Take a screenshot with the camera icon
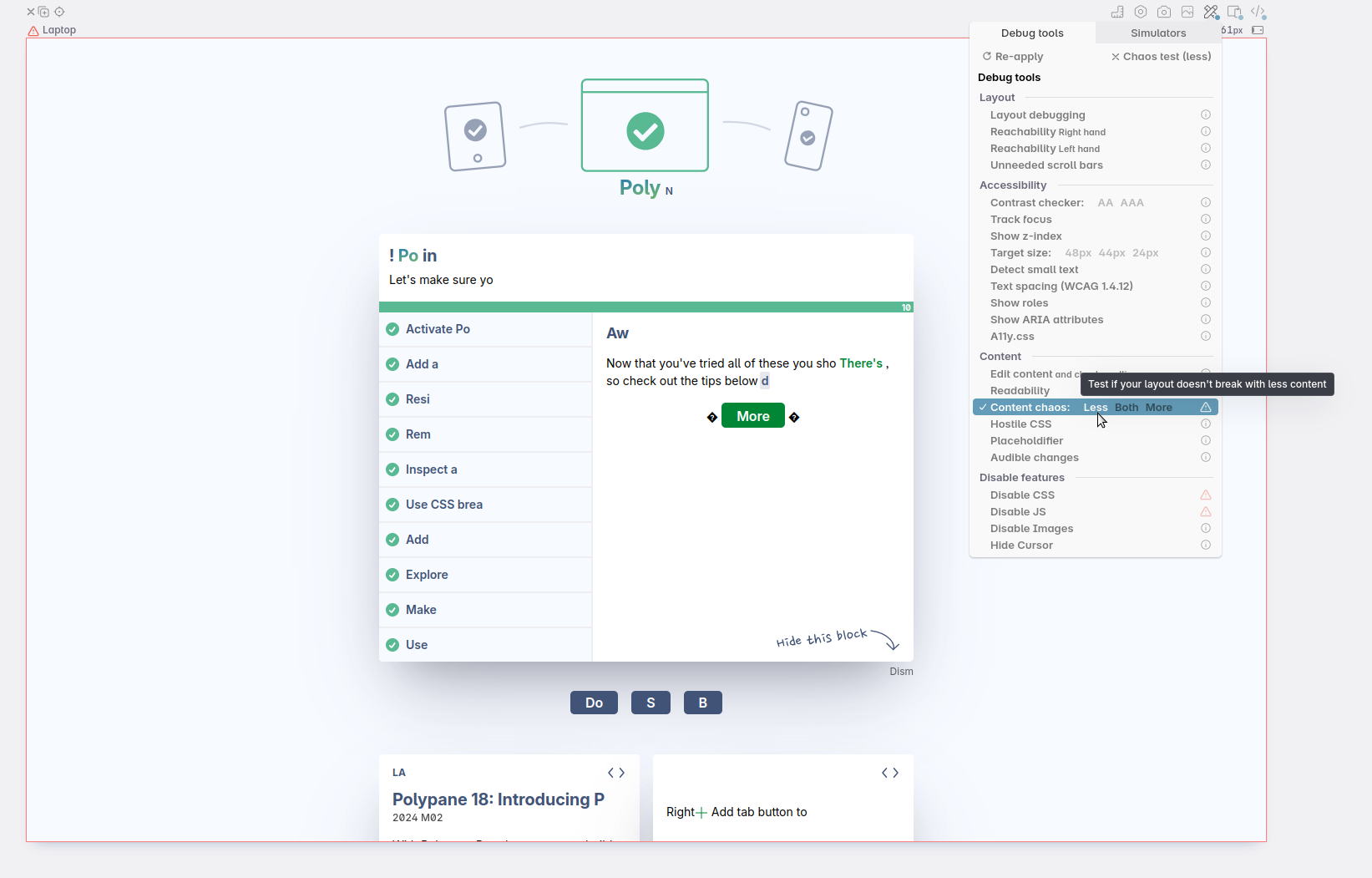 tap(1164, 12)
